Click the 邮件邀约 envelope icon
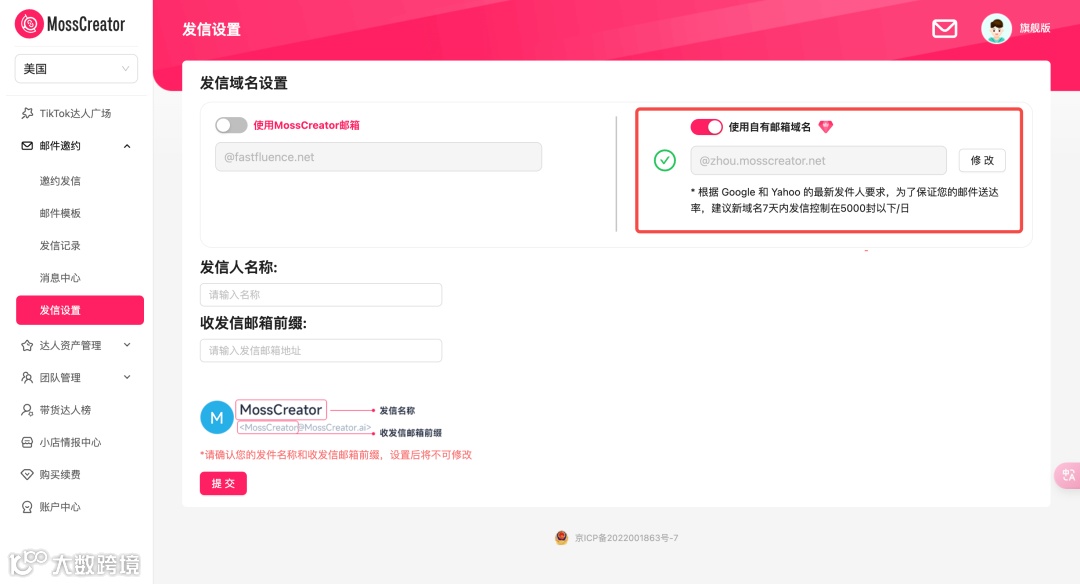This screenshot has height=584, width=1080. 27,146
